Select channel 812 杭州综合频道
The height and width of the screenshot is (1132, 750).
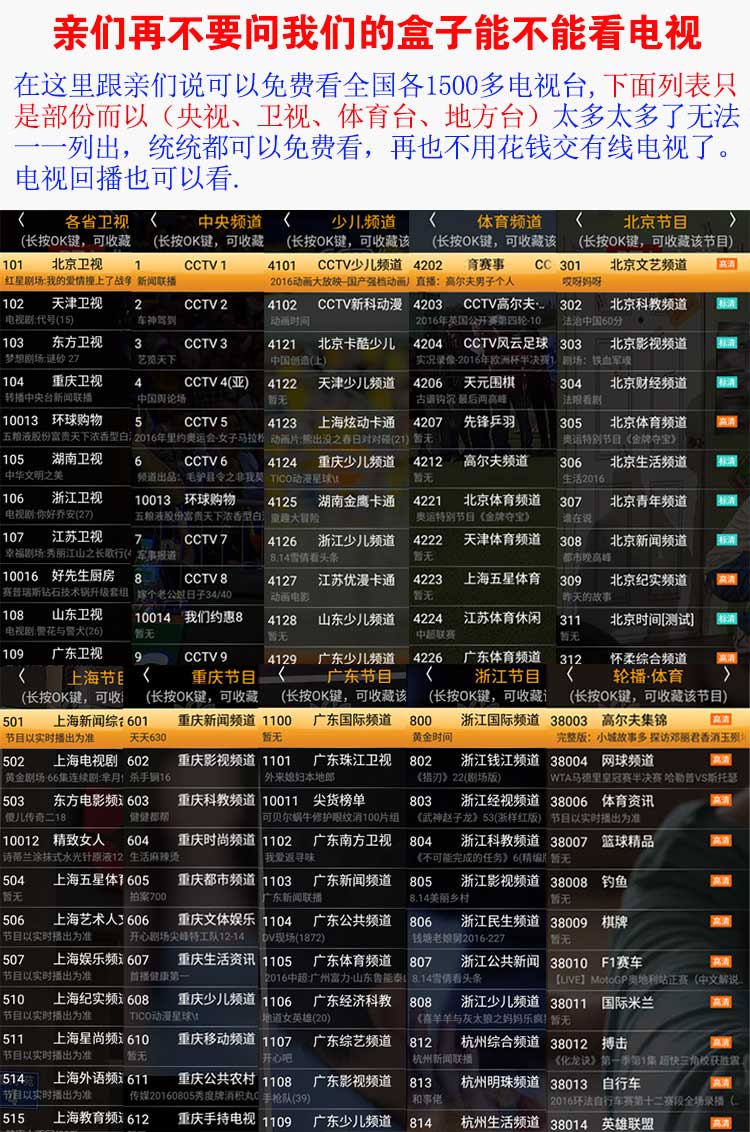point(476,1050)
